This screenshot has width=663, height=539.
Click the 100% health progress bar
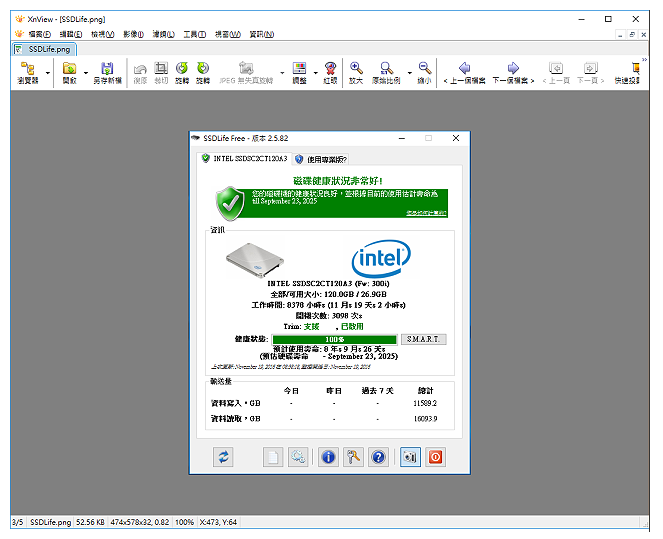pos(334,339)
